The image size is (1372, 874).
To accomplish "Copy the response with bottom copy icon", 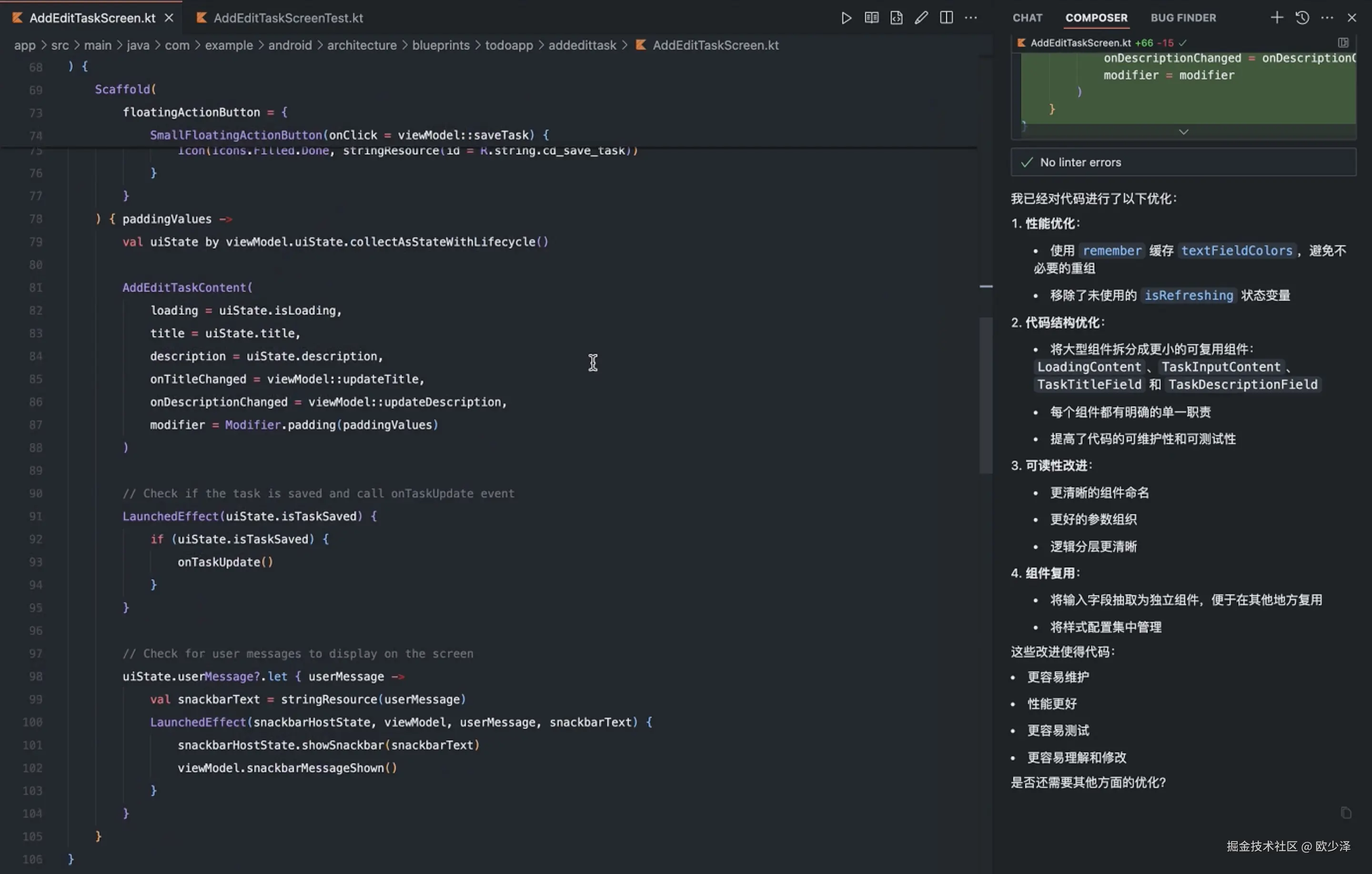I will 1346,813.
